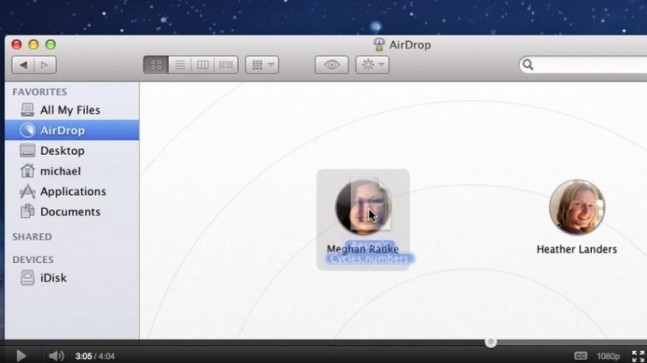This screenshot has width=647, height=363.
Task: Click the iDisk drive icon
Action: click(27, 278)
